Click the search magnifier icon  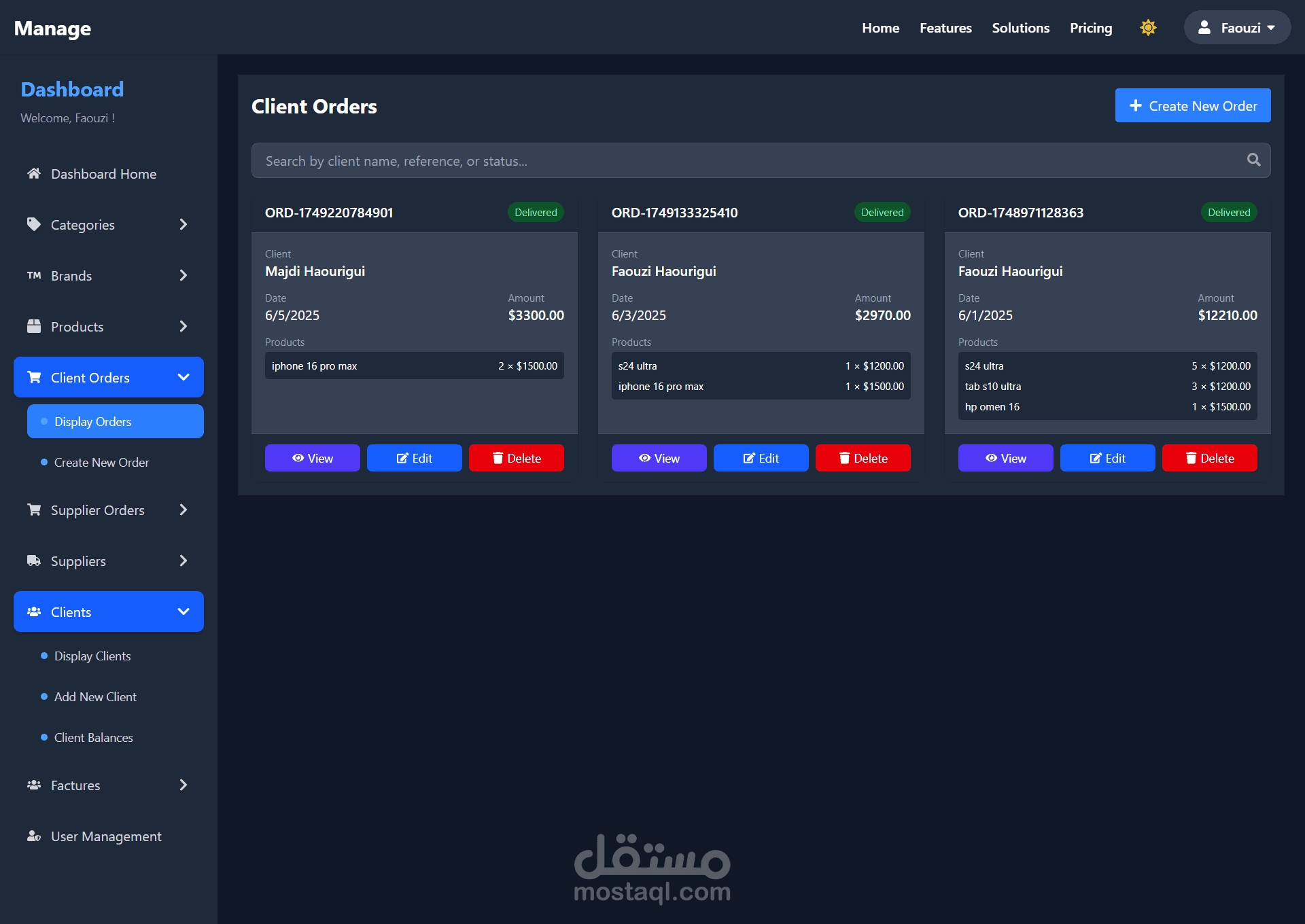click(1253, 160)
